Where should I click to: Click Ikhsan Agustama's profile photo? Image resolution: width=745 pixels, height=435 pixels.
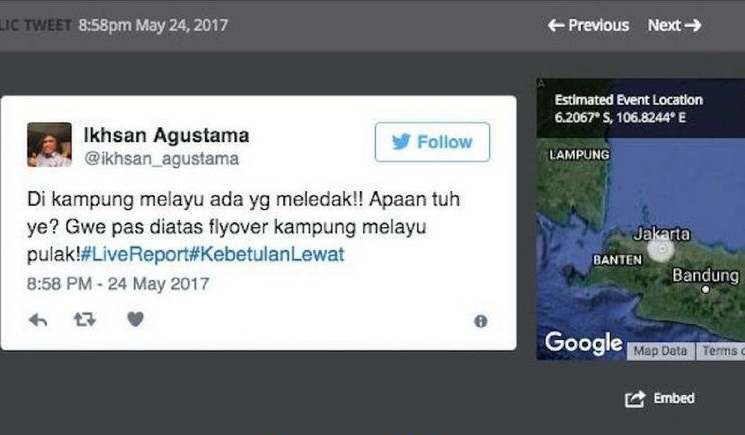pos(49,145)
